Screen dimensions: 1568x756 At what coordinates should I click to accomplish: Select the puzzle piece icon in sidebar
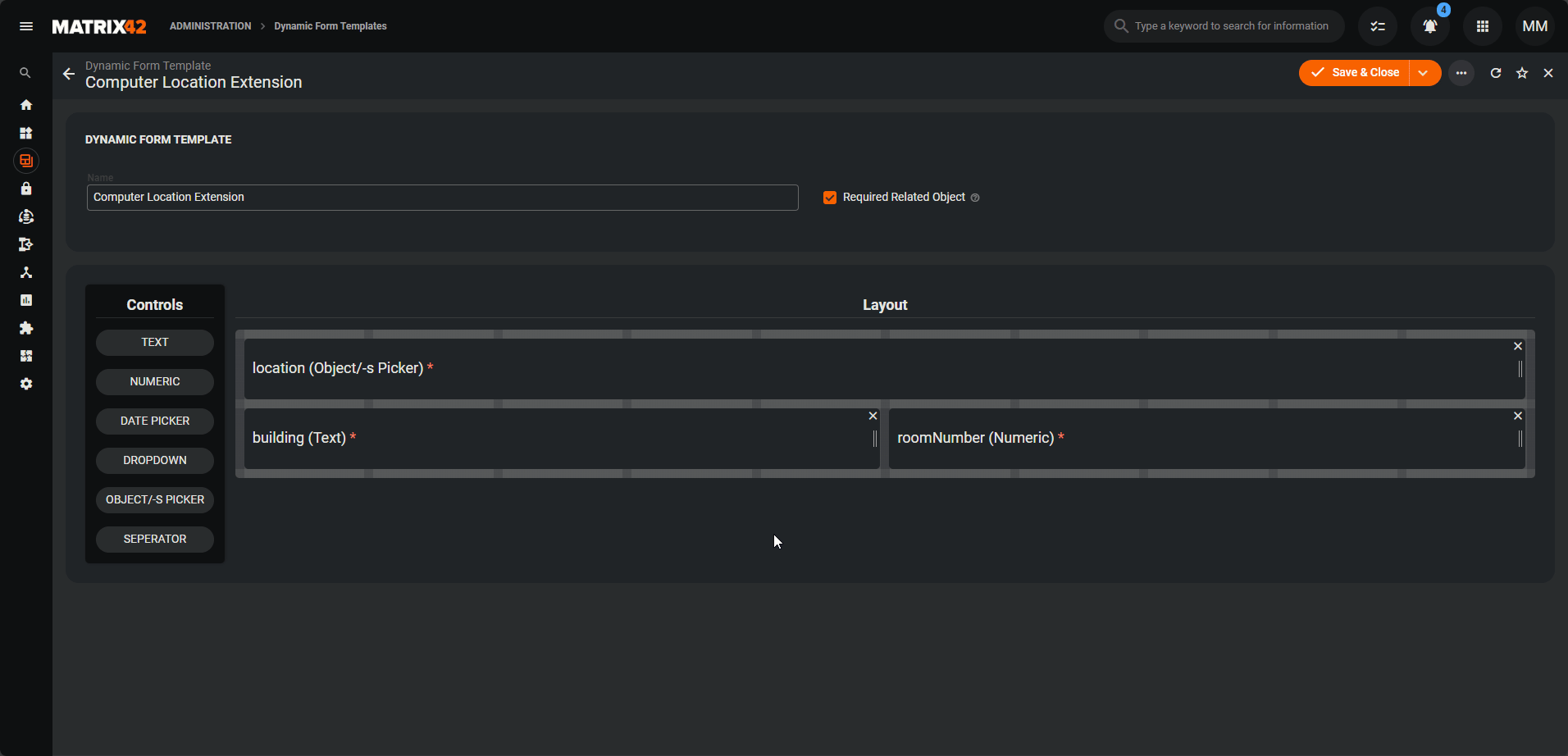pyautogui.click(x=26, y=328)
